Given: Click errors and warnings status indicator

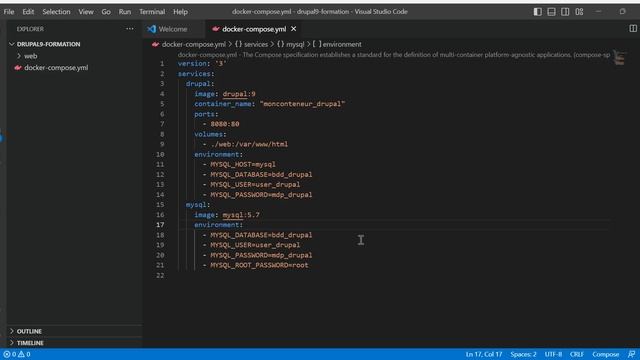Looking at the screenshot, I should [17, 354].
